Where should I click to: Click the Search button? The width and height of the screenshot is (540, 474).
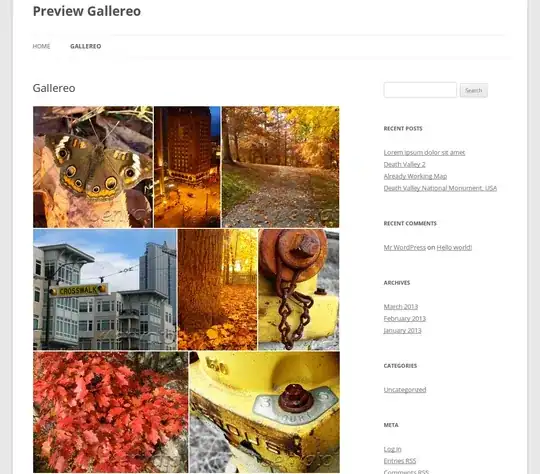[474, 90]
